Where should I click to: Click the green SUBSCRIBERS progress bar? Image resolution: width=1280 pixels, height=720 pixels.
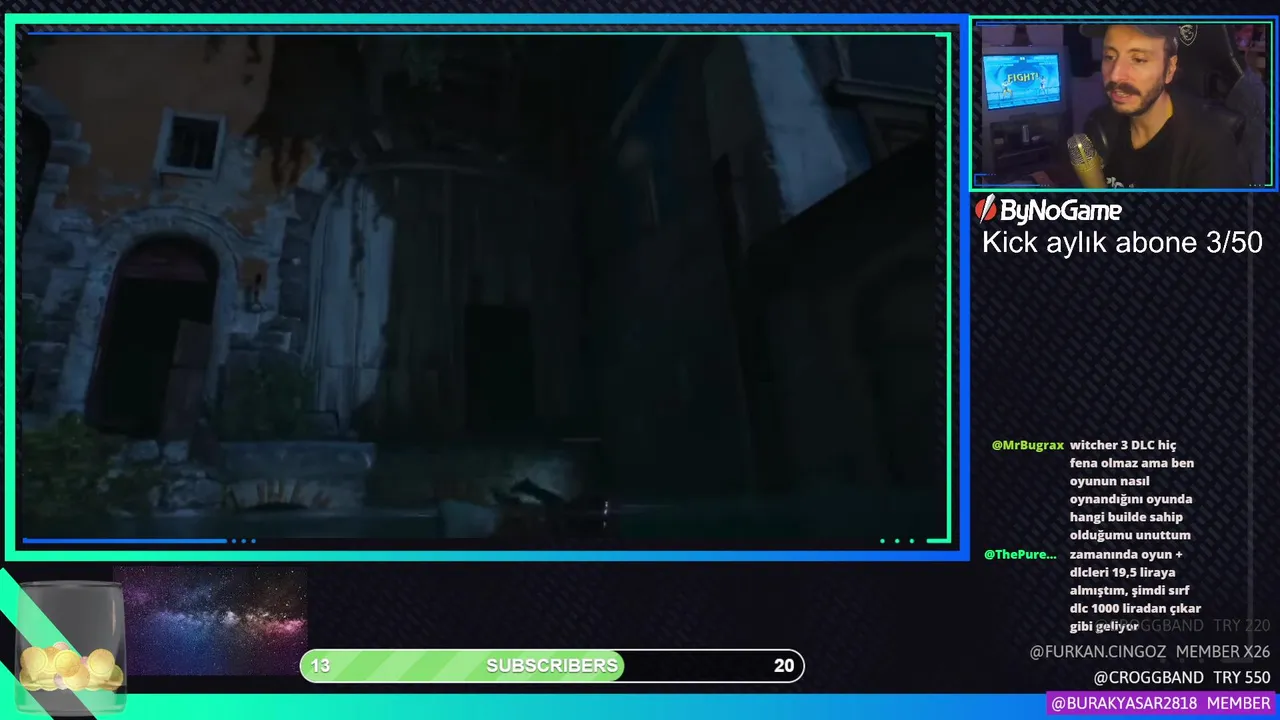click(x=552, y=666)
